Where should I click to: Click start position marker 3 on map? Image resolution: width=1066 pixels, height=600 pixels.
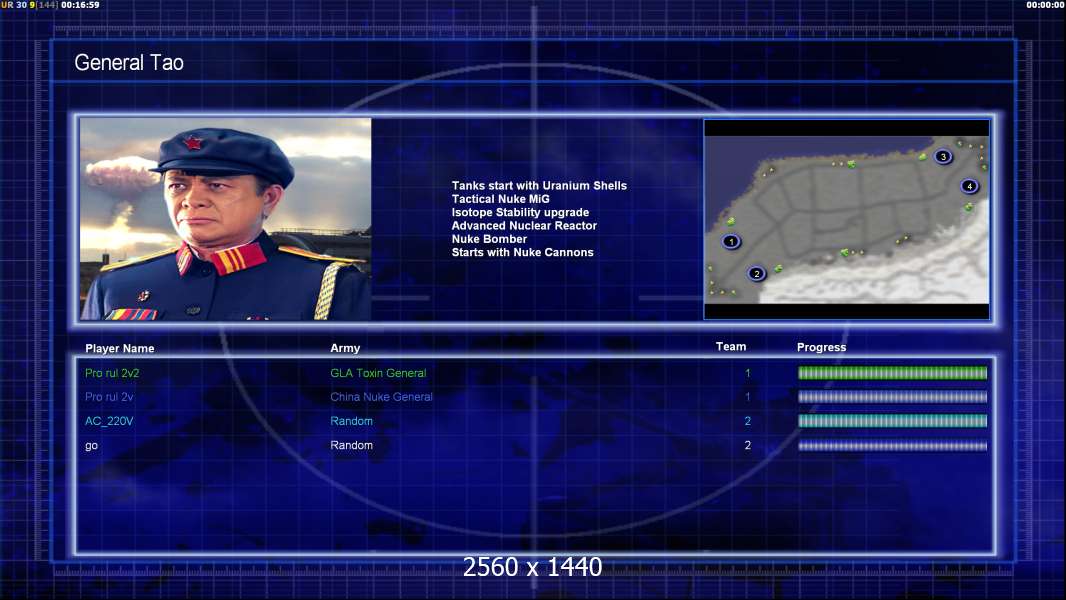click(x=943, y=156)
